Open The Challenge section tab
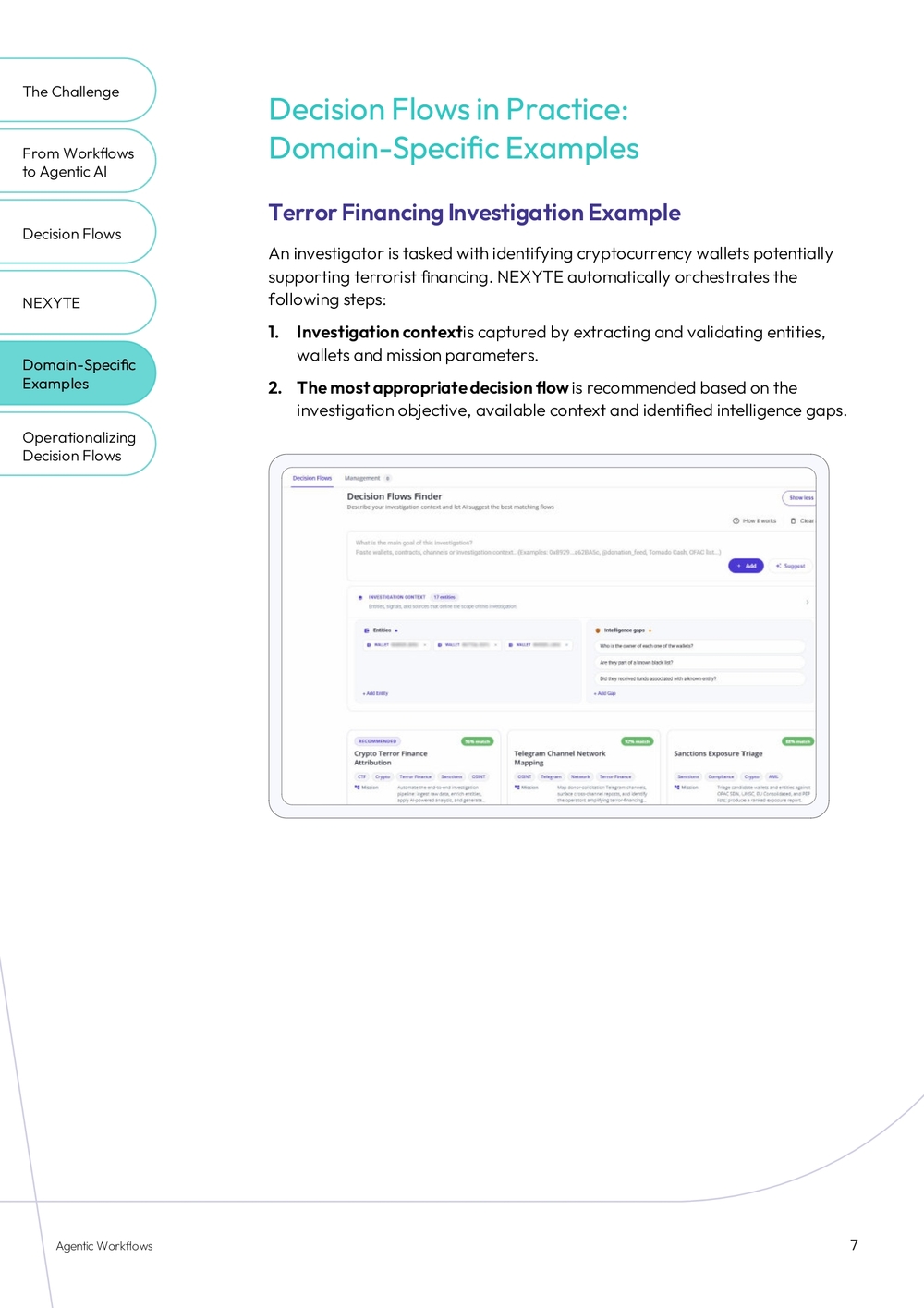 pos(77,91)
